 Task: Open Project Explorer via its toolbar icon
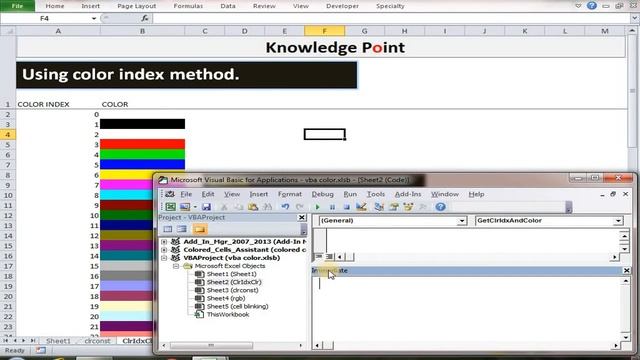pyautogui.click(x=379, y=207)
